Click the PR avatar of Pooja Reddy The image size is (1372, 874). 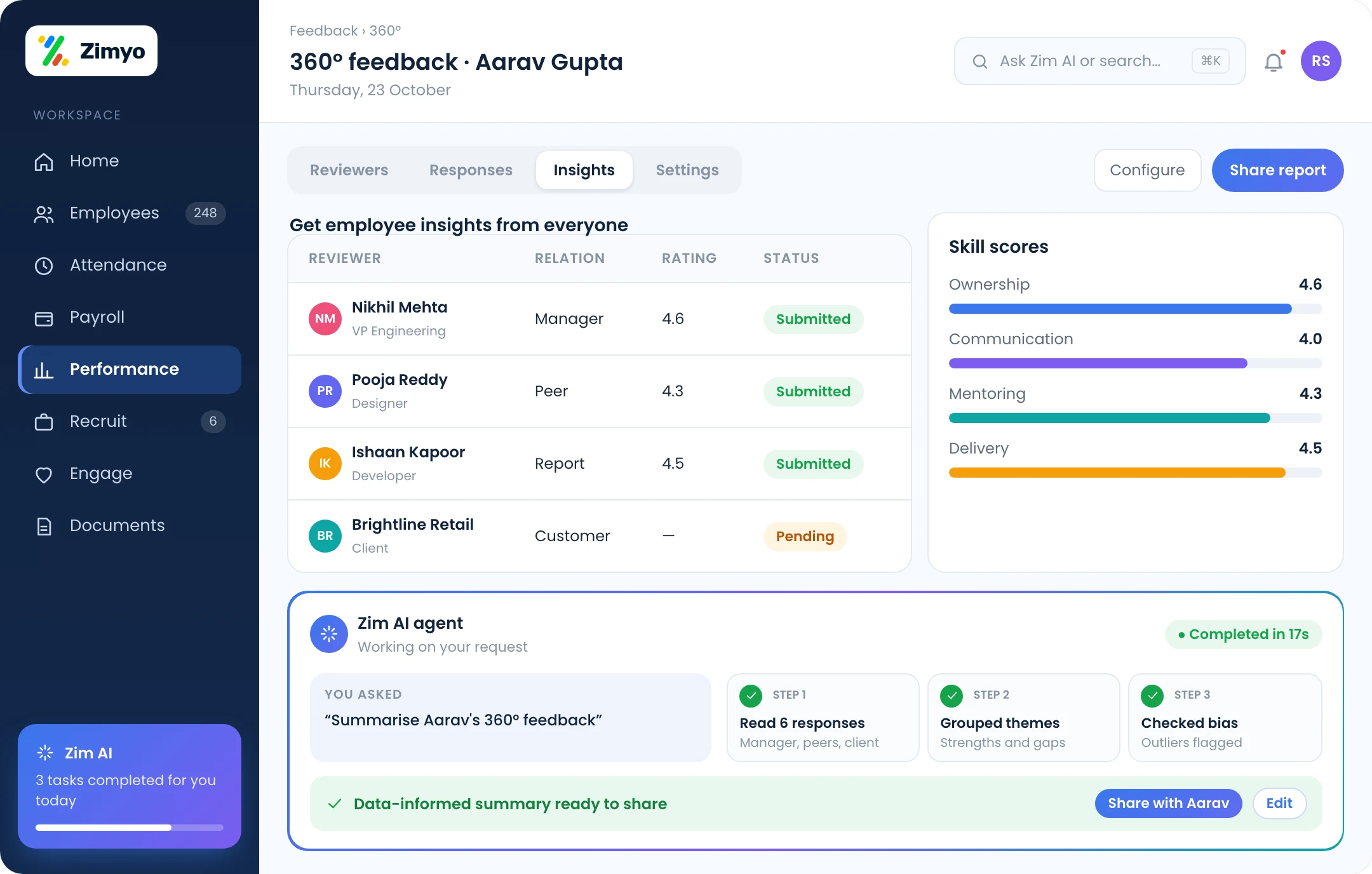click(x=325, y=391)
